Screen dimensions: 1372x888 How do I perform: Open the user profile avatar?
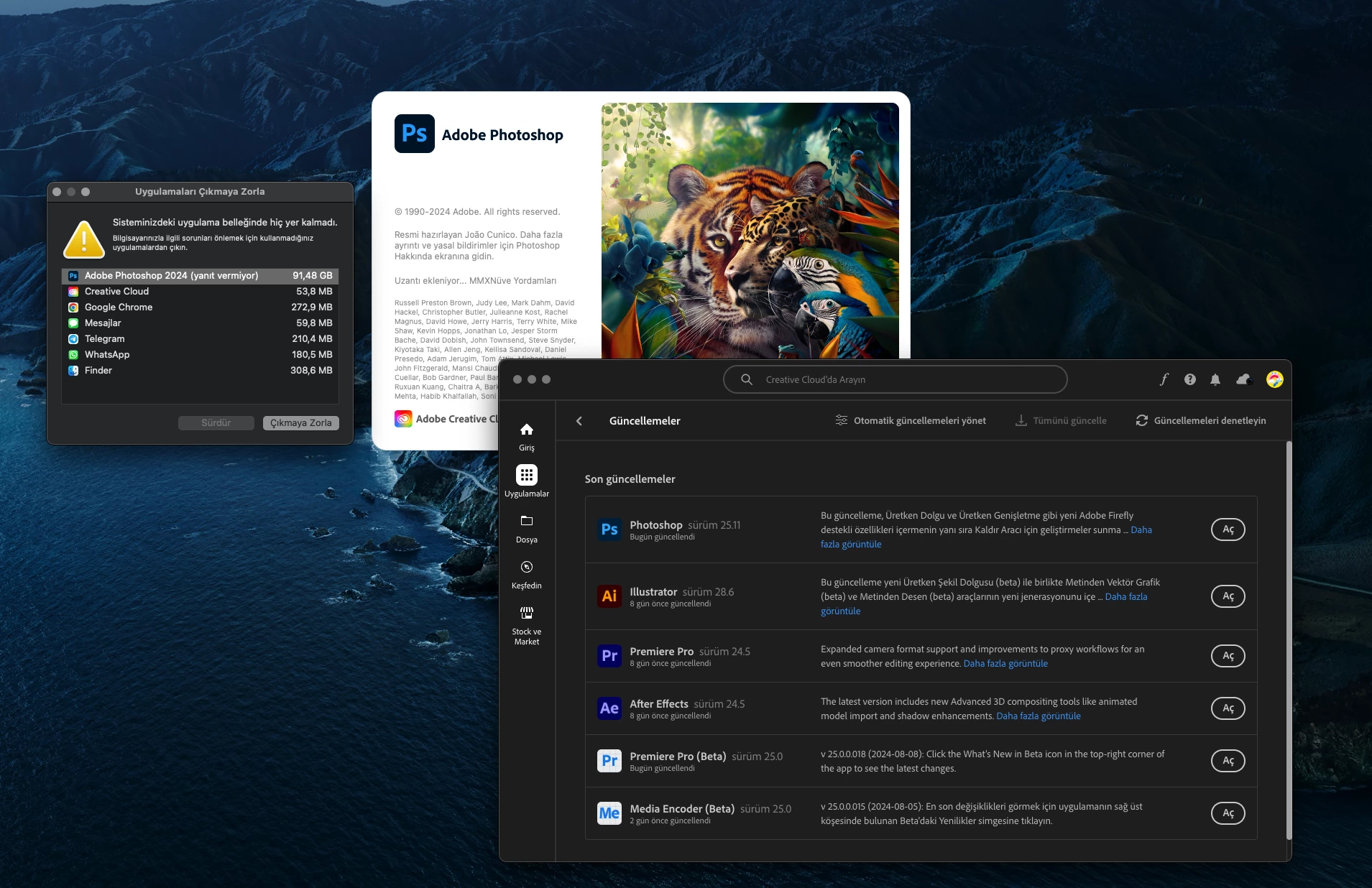tap(1275, 379)
